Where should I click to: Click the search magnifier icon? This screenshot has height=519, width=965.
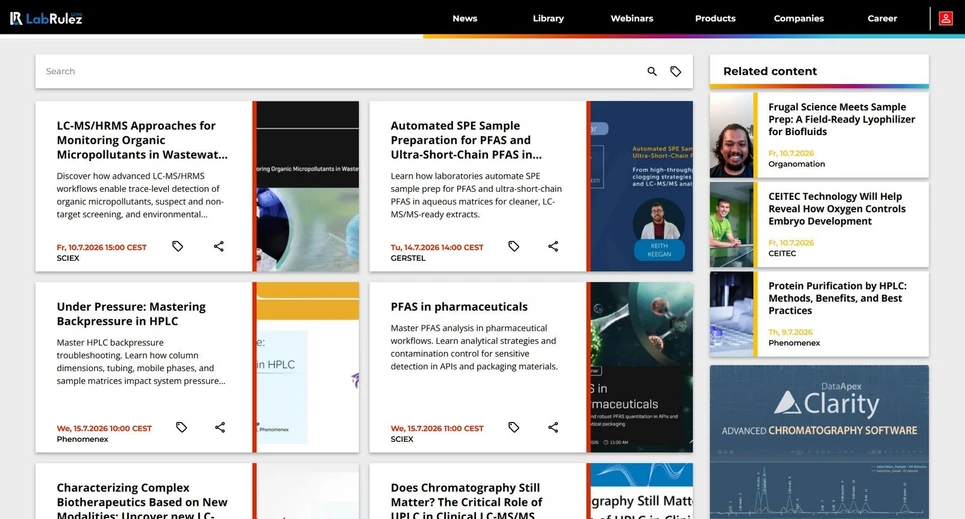[652, 71]
